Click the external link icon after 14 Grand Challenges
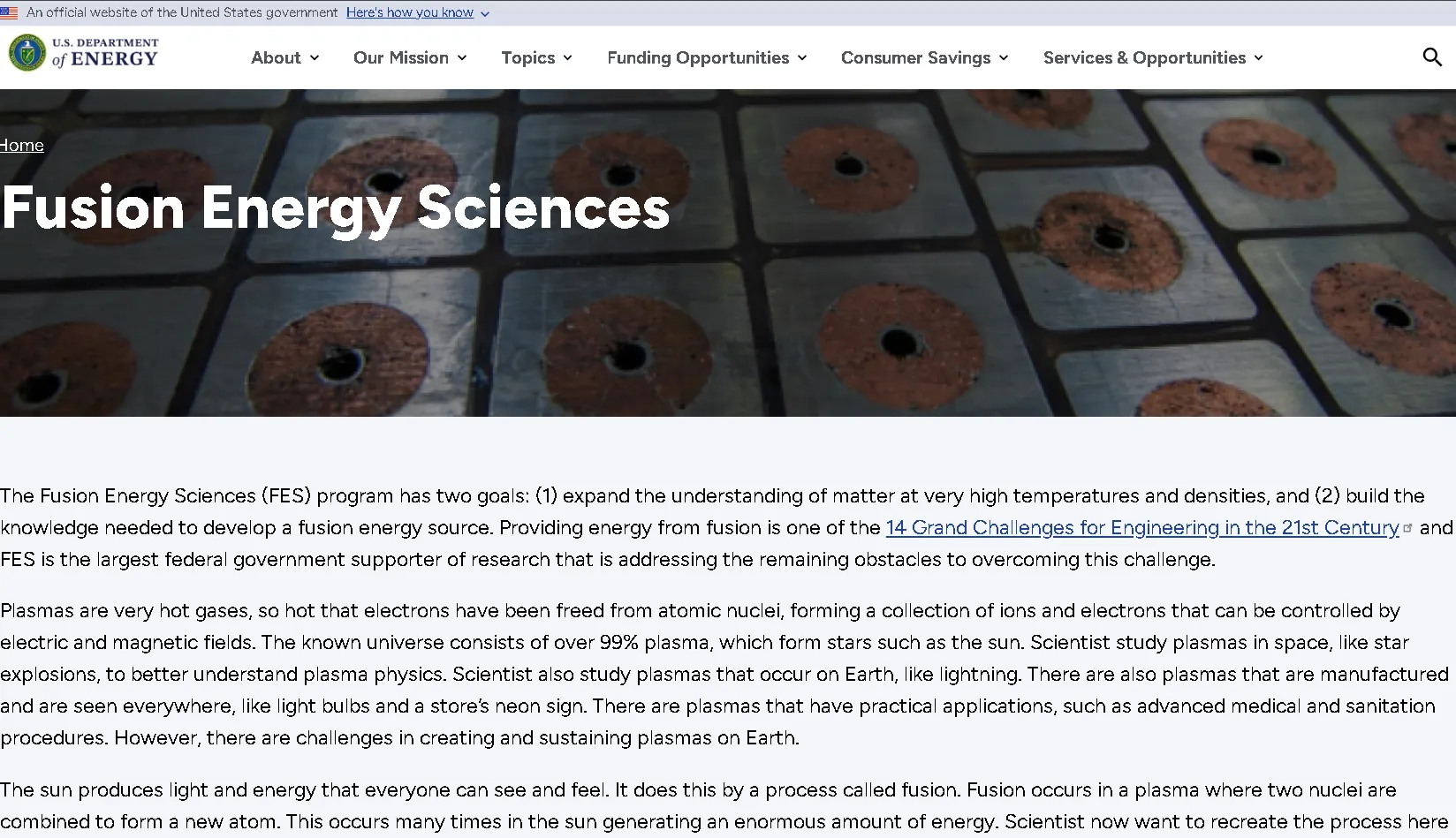Screen dimensions: 1456x838 [x=1407, y=527]
